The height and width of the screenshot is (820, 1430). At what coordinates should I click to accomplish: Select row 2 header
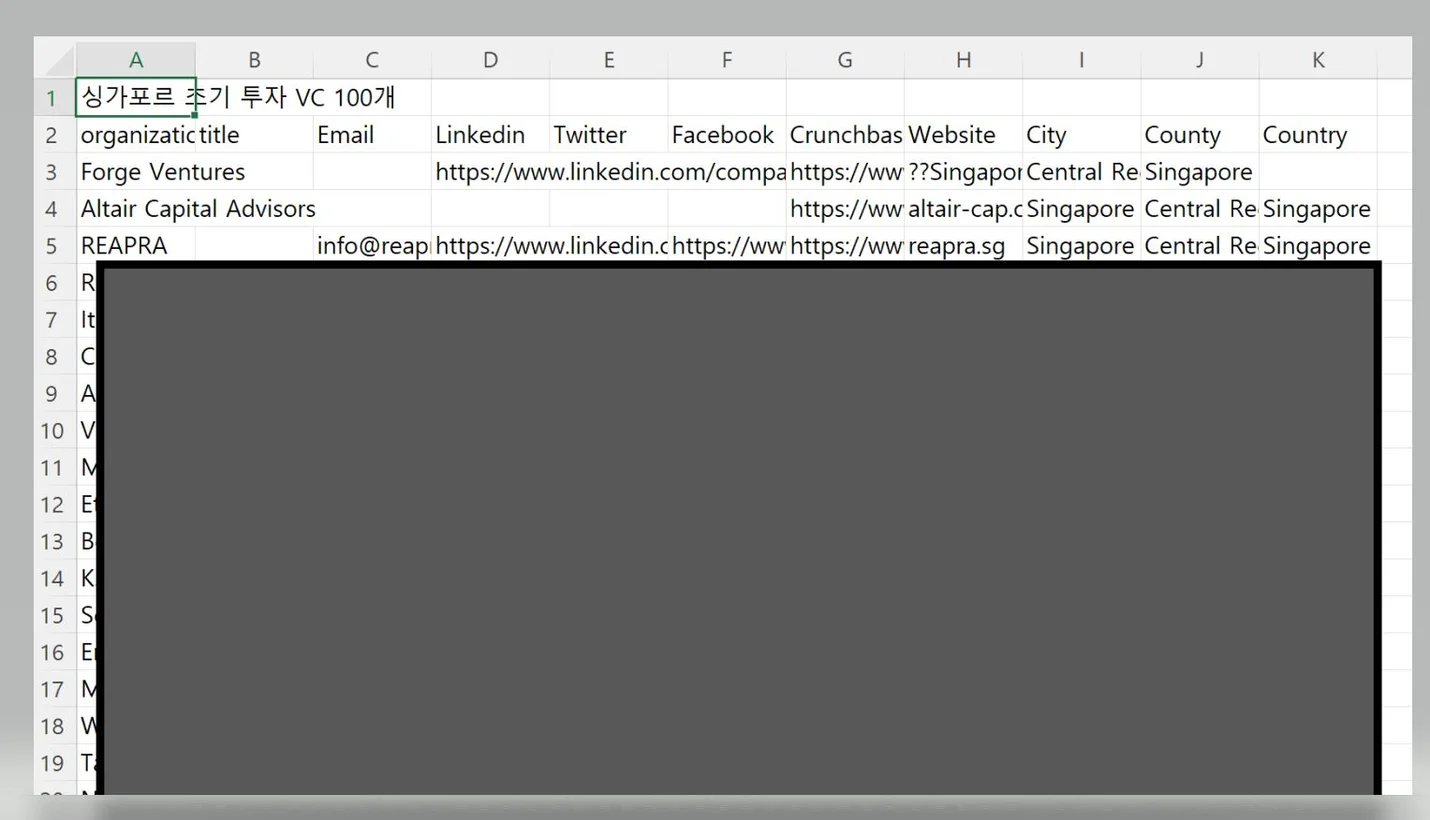[55, 134]
